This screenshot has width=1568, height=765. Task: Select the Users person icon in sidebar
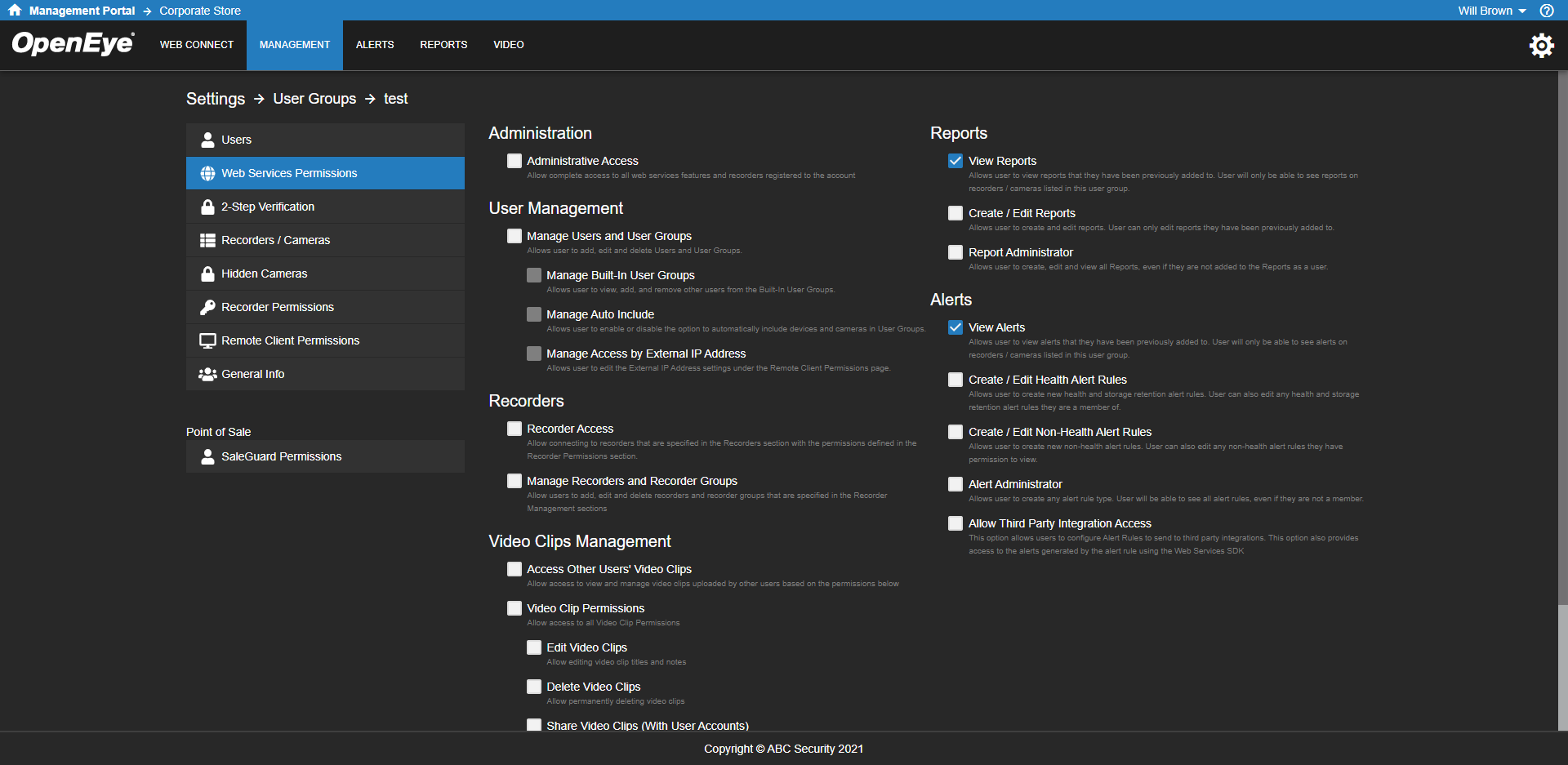(x=208, y=139)
